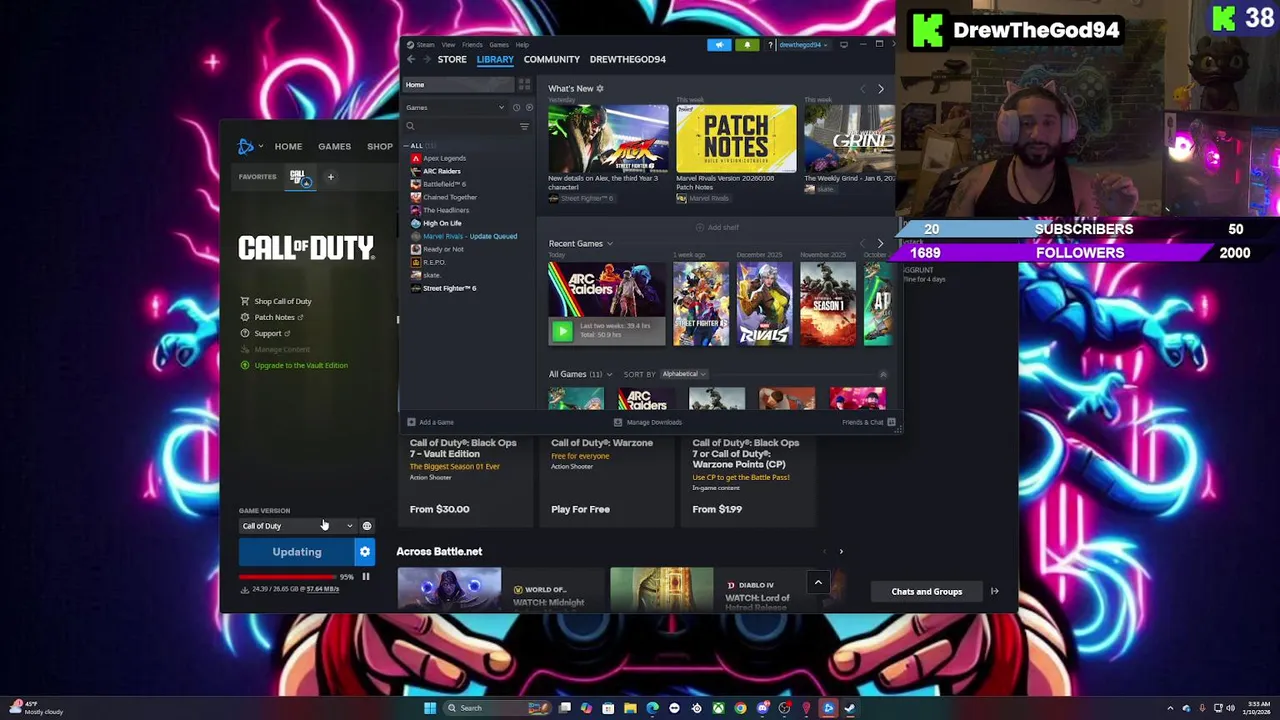Go forward with Steam forward arrow
The width and height of the screenshot is (1280, 720).
click(425, 60)
